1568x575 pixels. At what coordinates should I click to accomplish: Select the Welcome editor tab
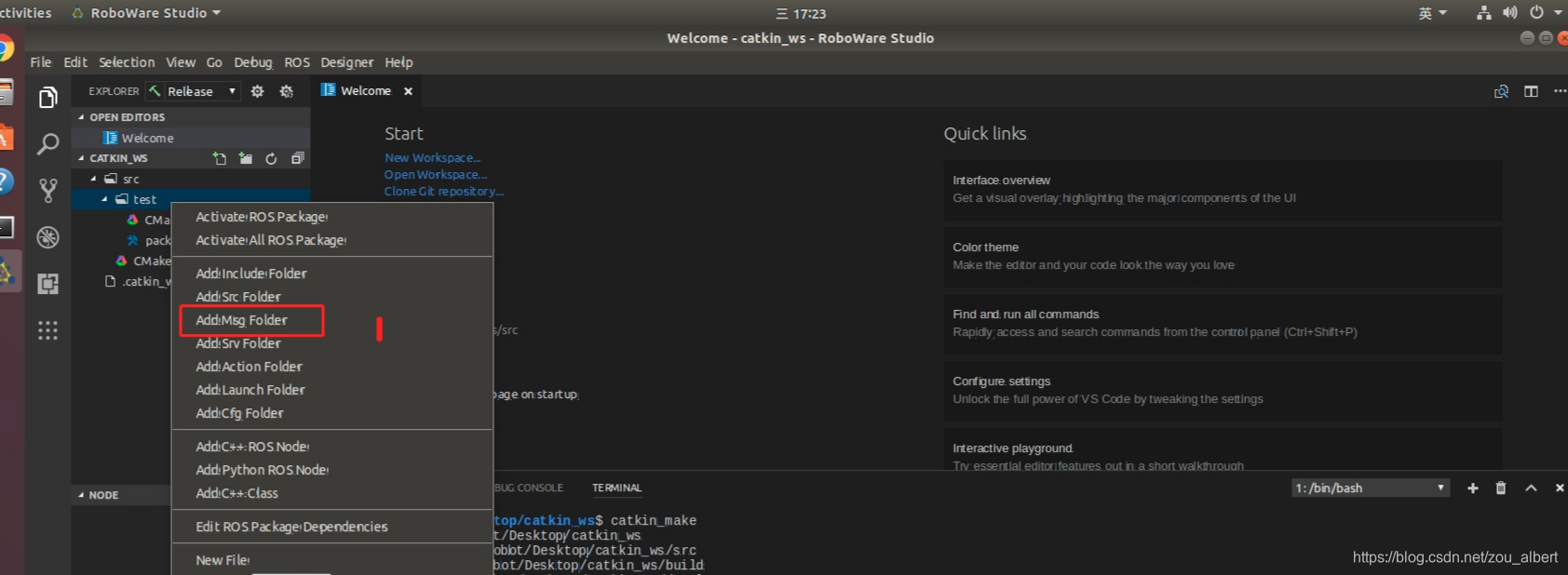tap(367, 91)
